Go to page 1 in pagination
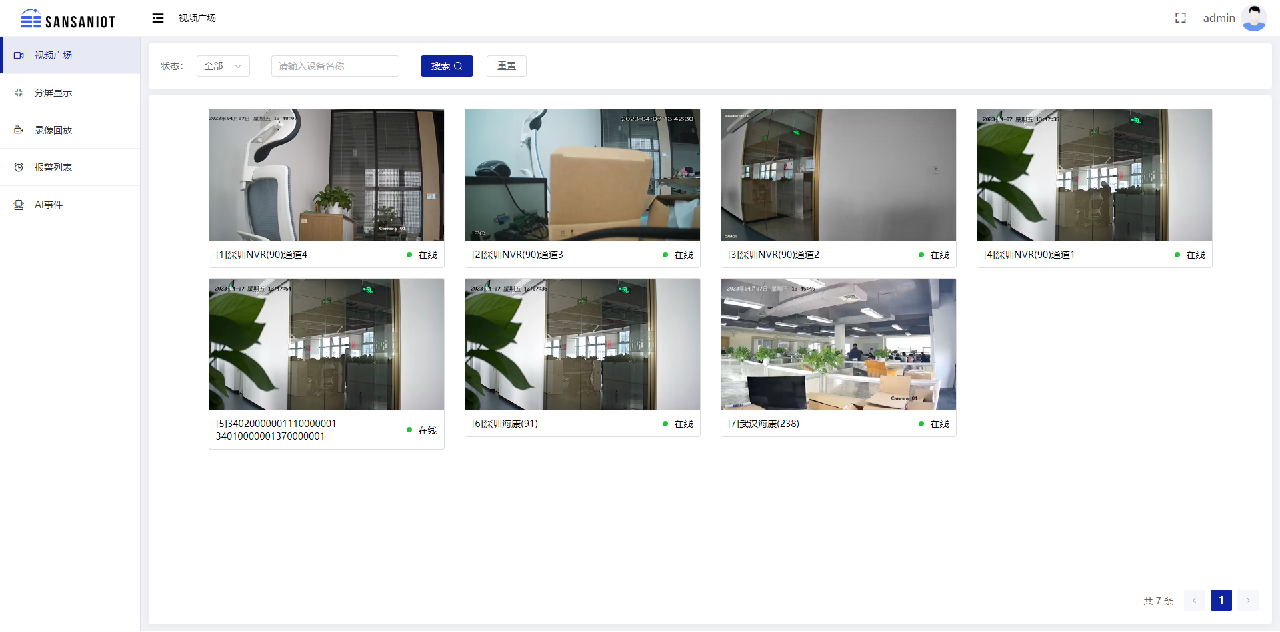The height and width of the screenshot is (632, 1280). pyautogui.click(x=1221, y=600)
